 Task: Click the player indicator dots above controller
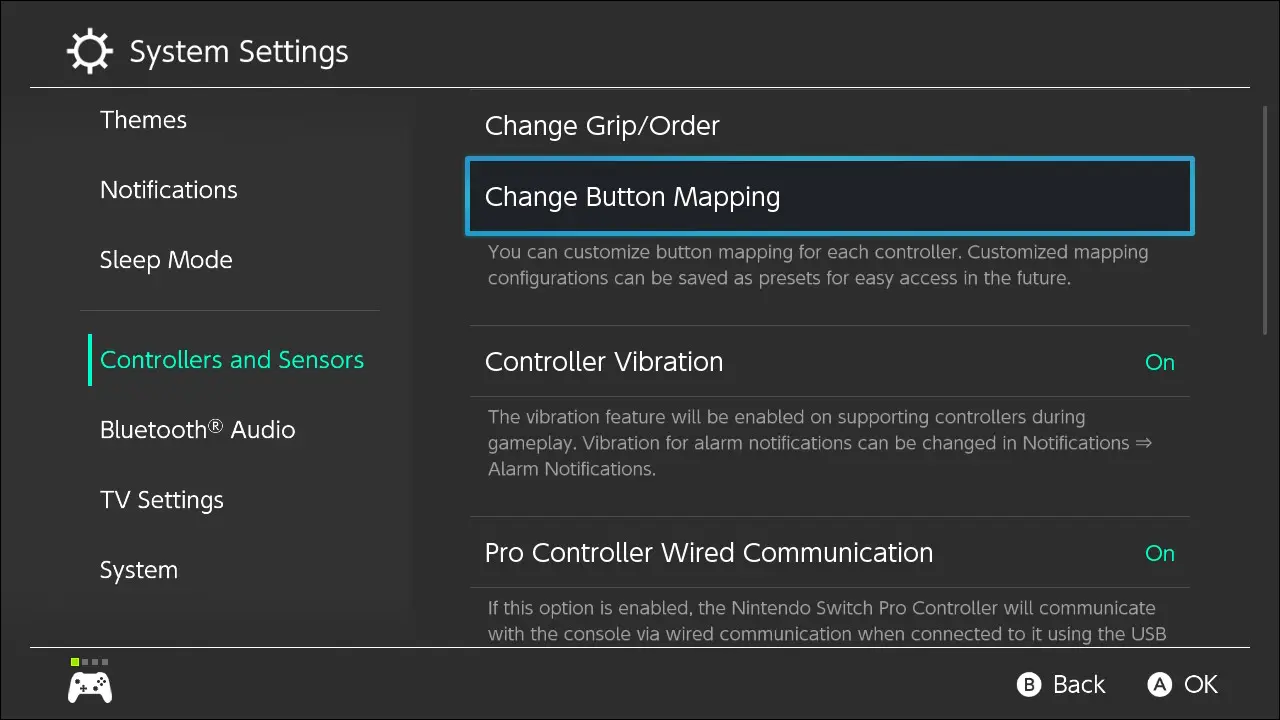tap(90, 662)
